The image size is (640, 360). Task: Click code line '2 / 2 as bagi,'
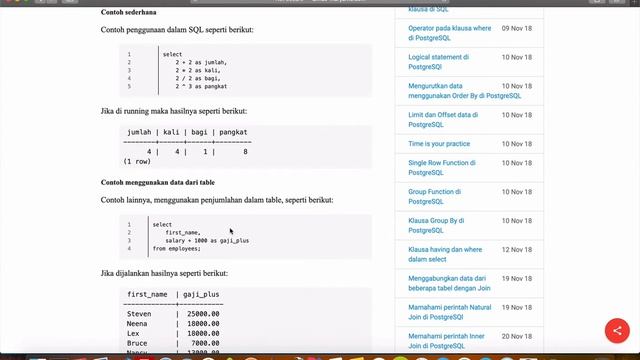[x=198, y=78]
